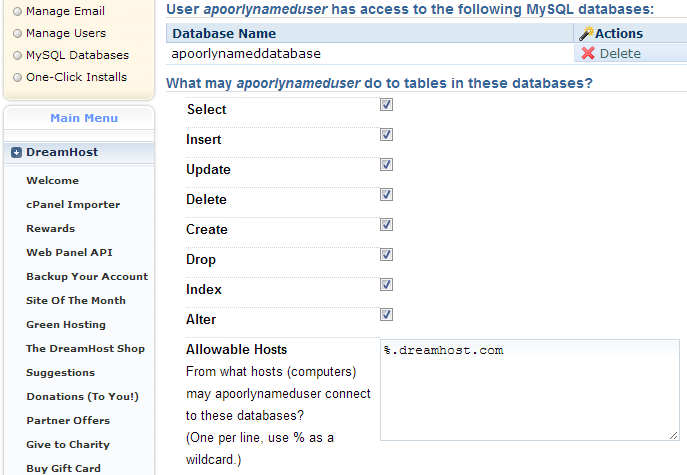687x475 pixels.
Task: Click the Manage Email bullet
Action: [x=17, y=11]
